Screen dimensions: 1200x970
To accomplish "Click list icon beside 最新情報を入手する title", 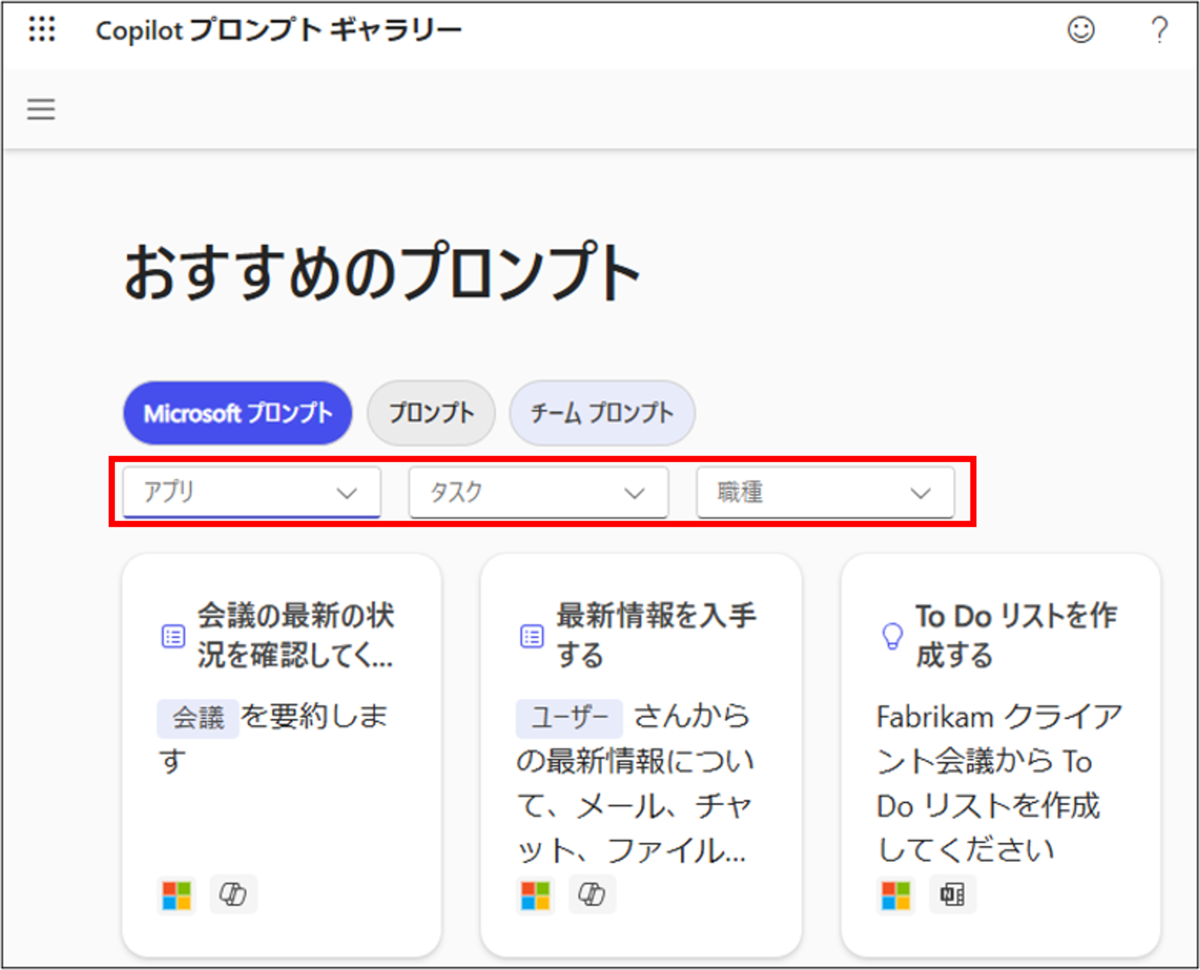I will tap(532, 636).
